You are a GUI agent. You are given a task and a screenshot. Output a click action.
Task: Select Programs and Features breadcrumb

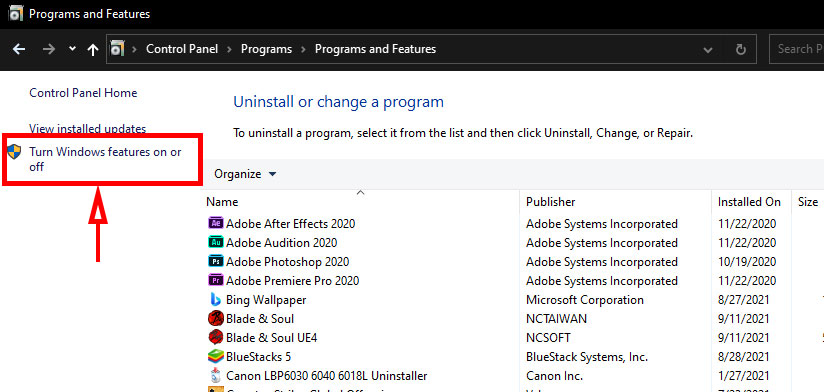375,49
